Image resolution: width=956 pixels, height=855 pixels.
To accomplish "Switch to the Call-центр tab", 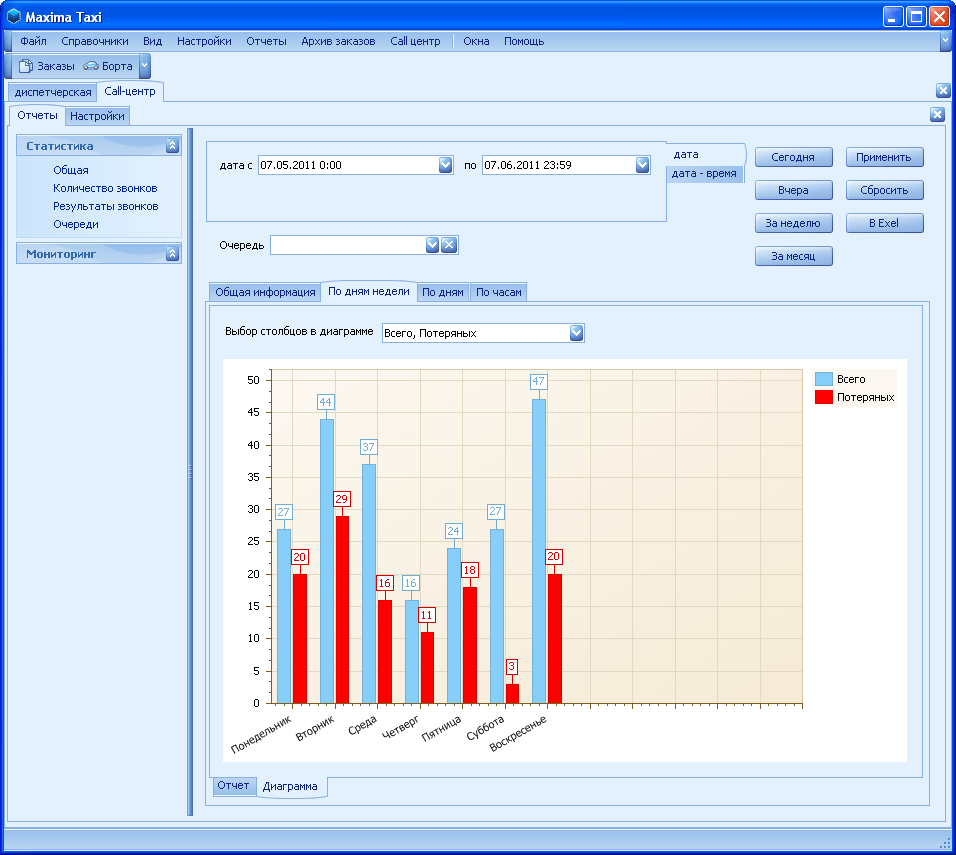I will [130, 91].
